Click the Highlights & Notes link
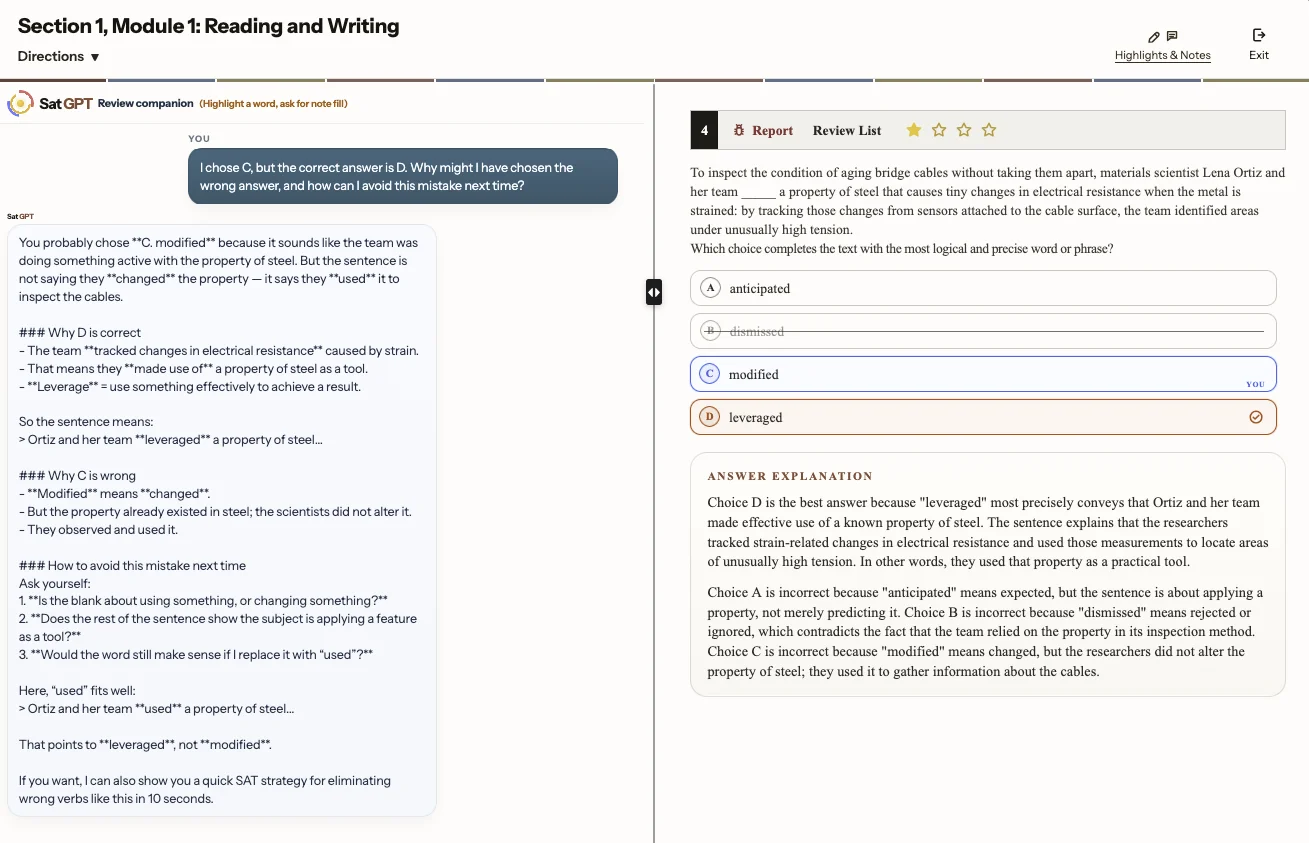This screenshot has height=843, width=1309. pos(1163,55)
